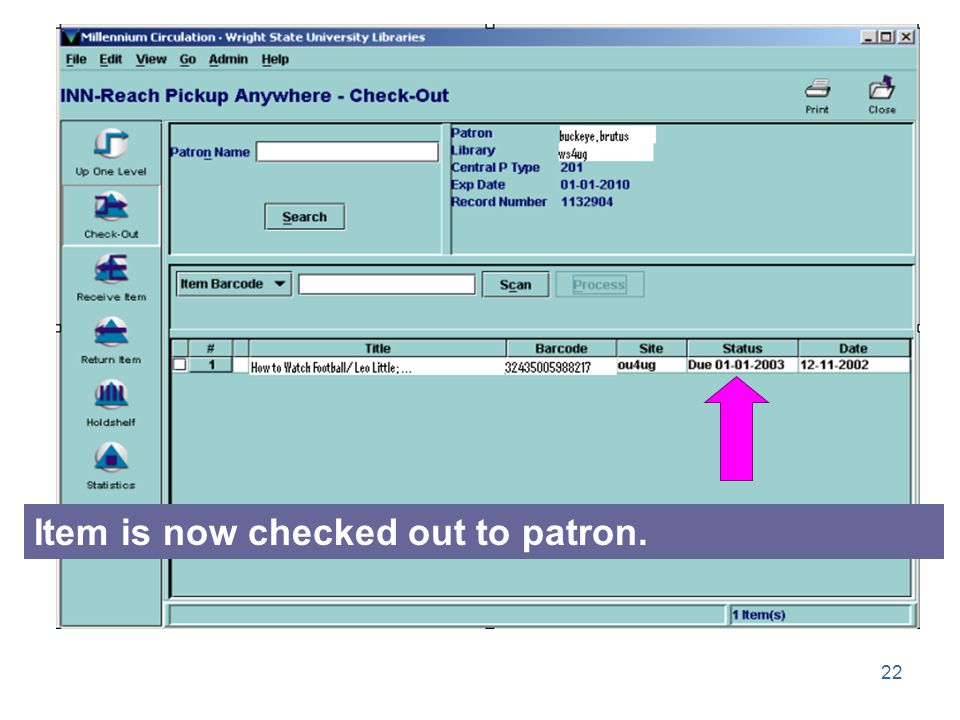Open the Help menu
Image resolution: width=960 pixels, height=720 pixels.
(275, 59)
